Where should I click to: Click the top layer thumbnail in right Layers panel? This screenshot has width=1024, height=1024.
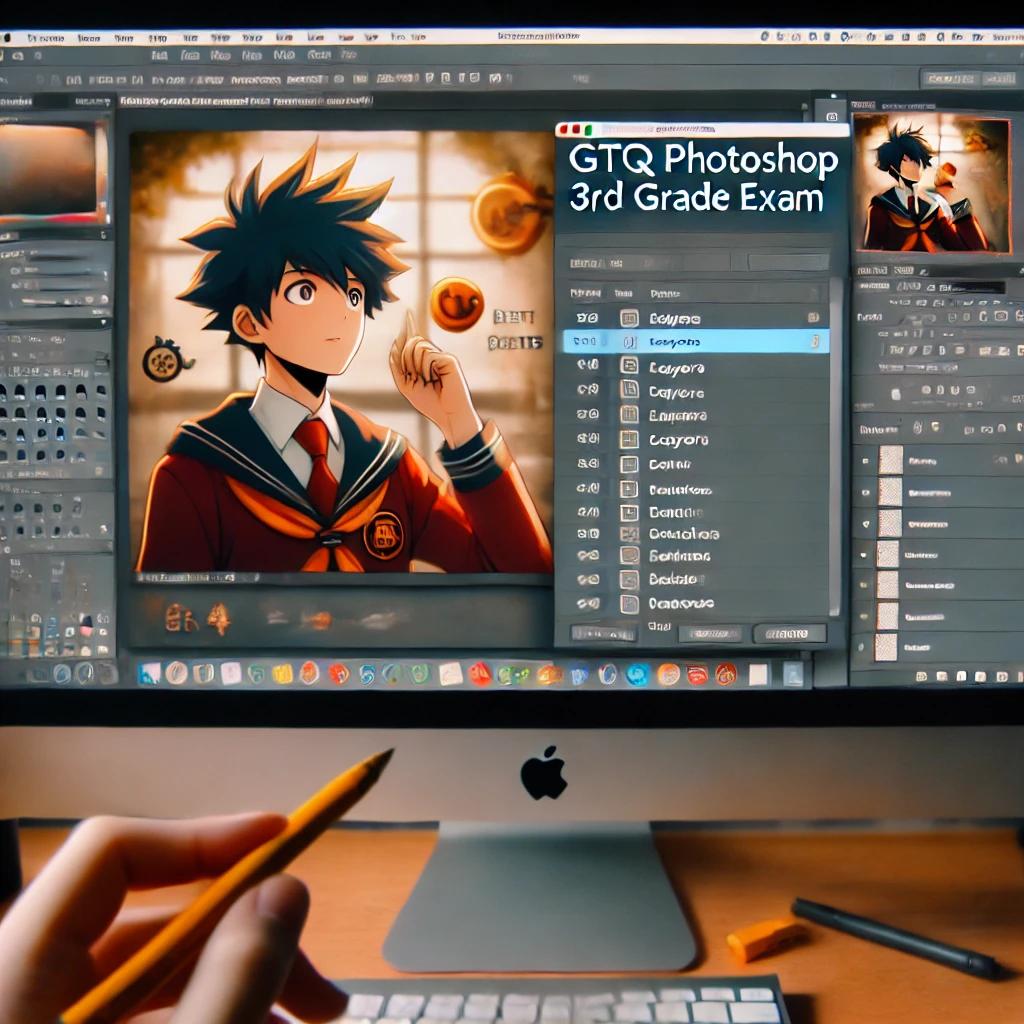pos(890,460)
